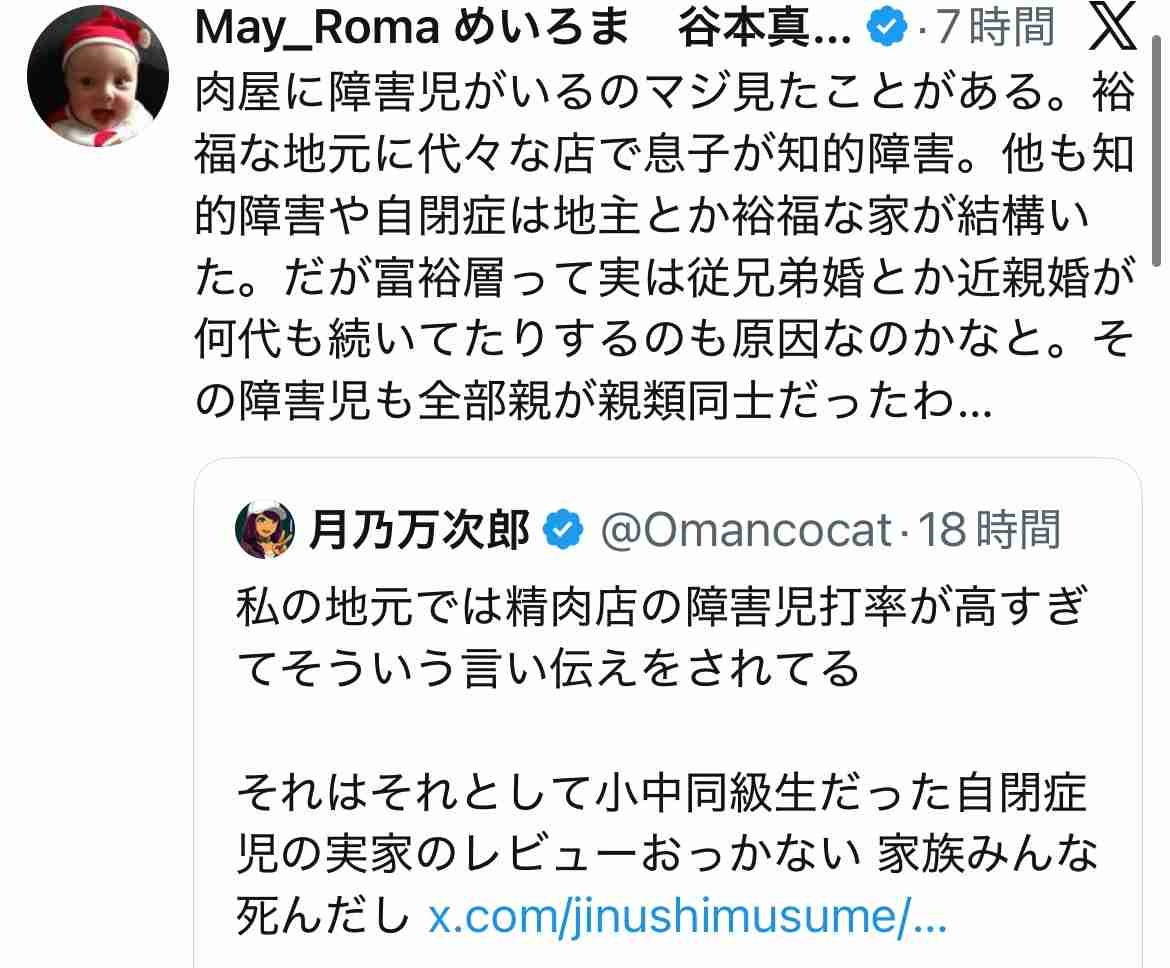Image resolution: width=1170 pixels, height=968 pixels.
Task: Open the May_Roma めいろま display name
Action: pos(413,28)
